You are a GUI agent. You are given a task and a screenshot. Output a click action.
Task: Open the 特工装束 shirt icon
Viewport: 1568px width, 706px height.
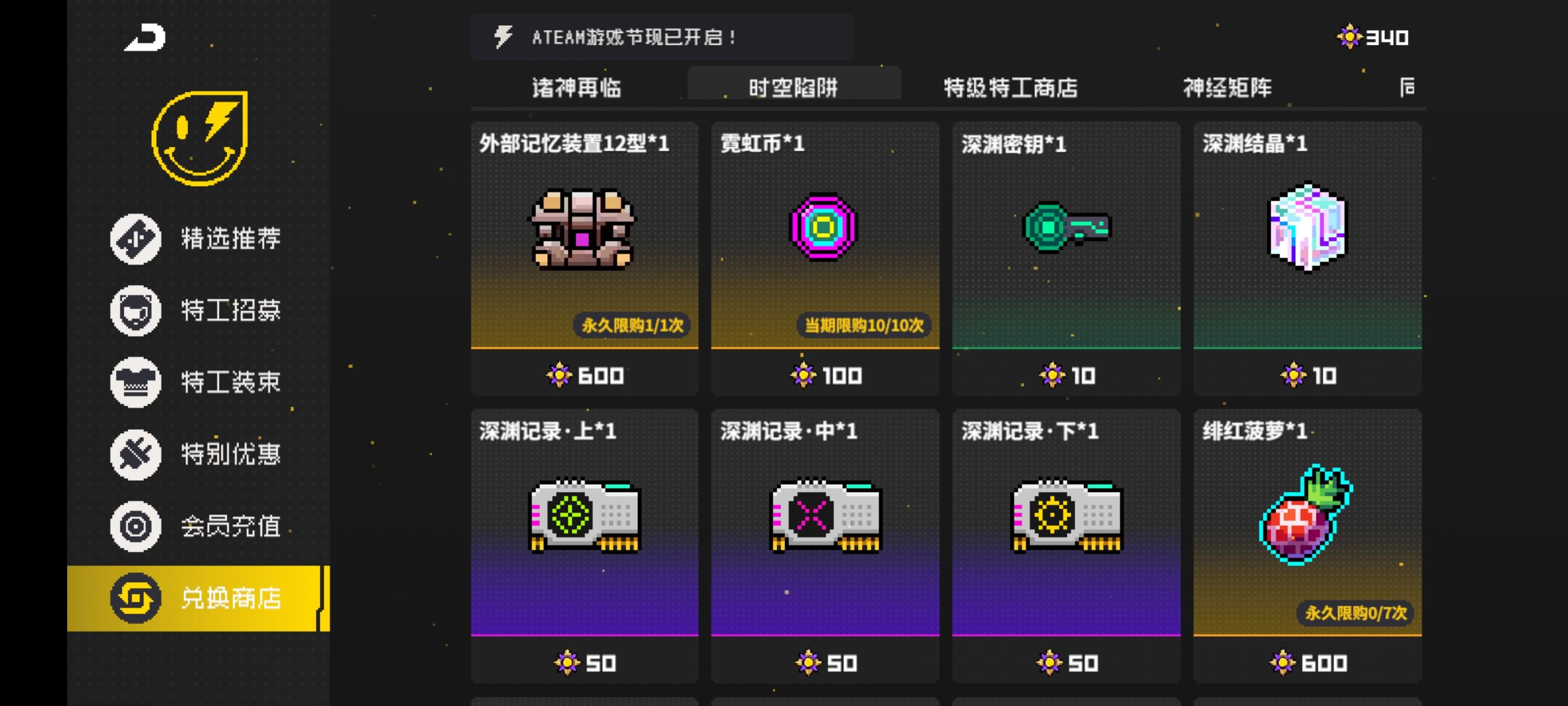(x=136, y=382)
